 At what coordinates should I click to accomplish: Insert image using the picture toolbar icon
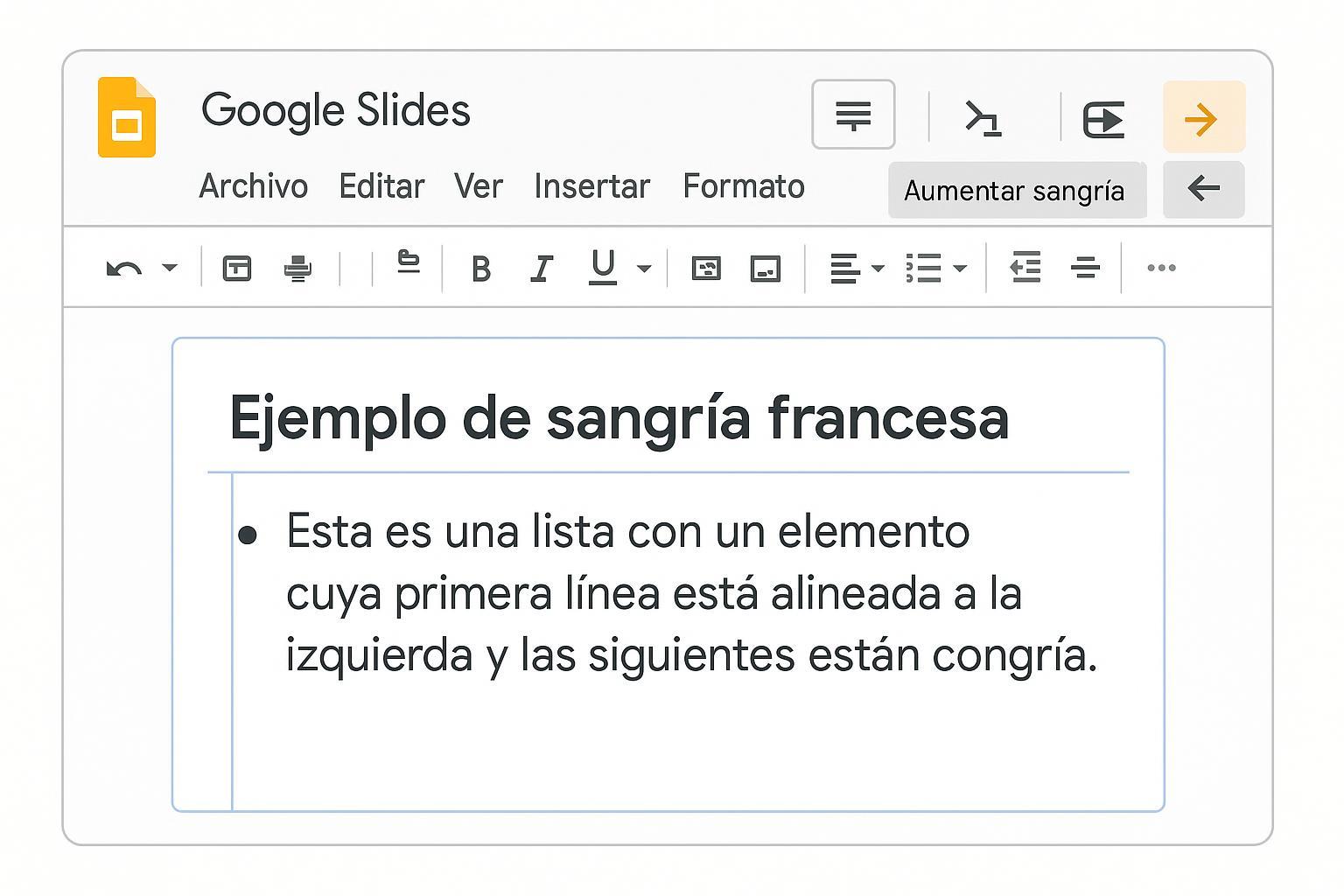[x=766, y=269]
